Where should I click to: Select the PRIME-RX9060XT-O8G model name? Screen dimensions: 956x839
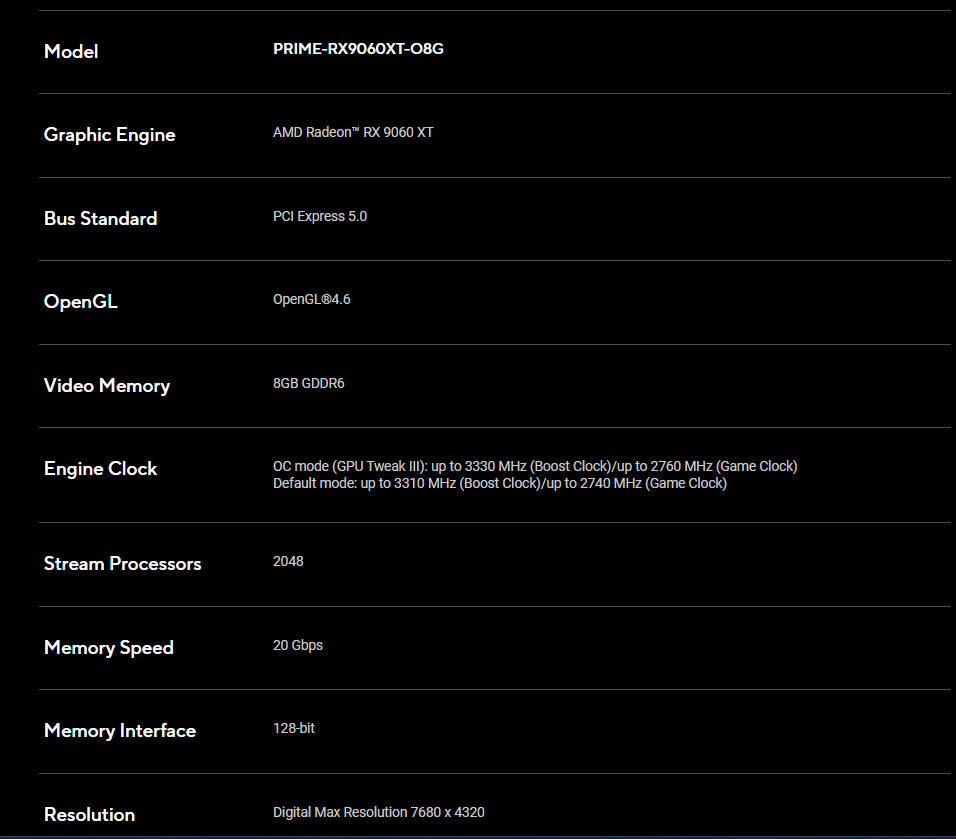[358, 49]
